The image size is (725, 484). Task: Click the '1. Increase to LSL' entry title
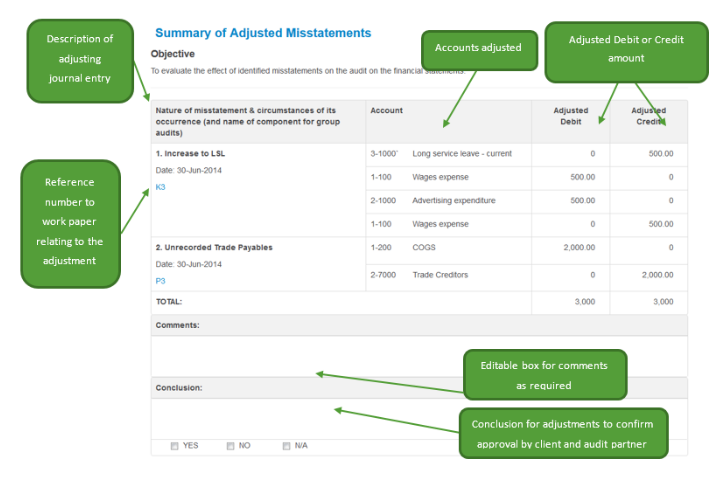pyautogui.click(x=191, y=154)
